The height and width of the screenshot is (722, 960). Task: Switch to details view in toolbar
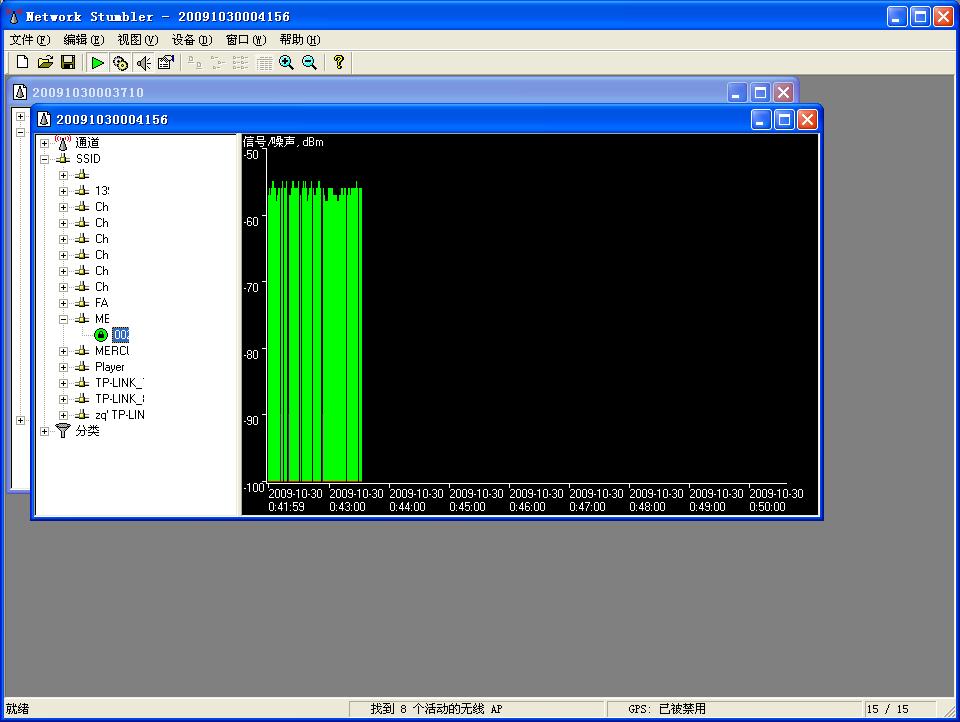click(x=264, y=62)
